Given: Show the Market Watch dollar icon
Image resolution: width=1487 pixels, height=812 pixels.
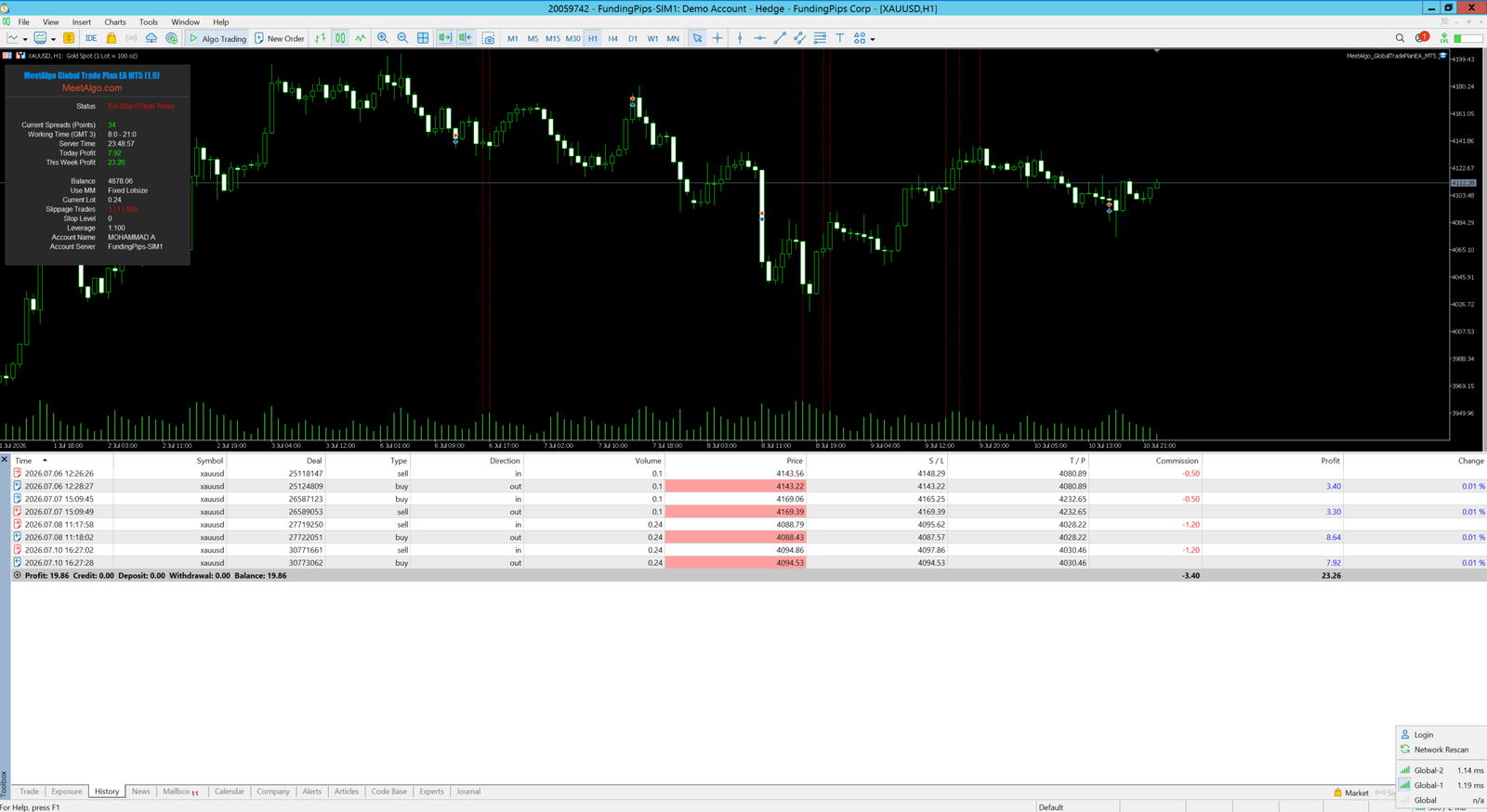Looking at the screenshot, I should [69, 38].
